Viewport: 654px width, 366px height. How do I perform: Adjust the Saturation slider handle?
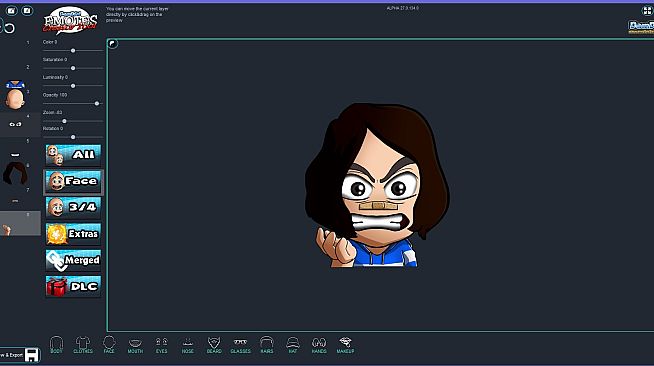pos(73,68)
